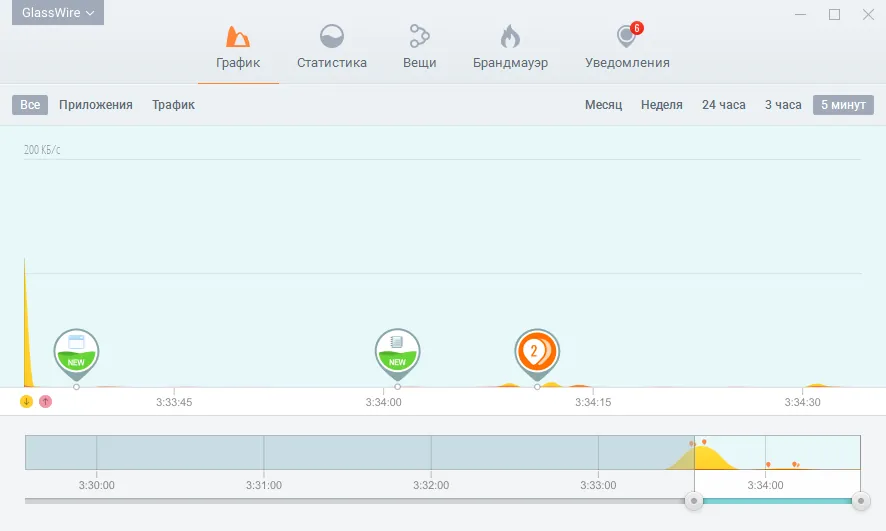Switch to the Уведомления tab label

pyautogui.click(x=627, y=63)
